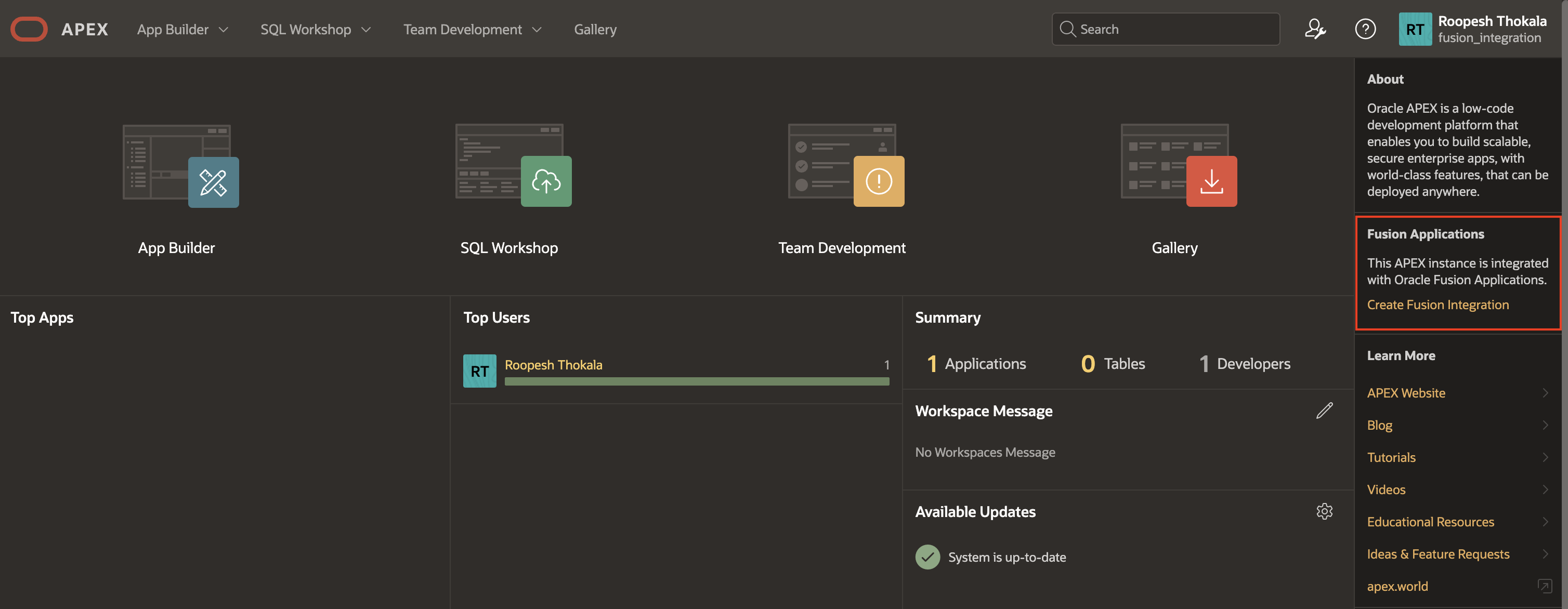Screen dimensions: 1568x609
Task: Expand the SQL Workshop dropdown chevron
Action: click(366, 29)
